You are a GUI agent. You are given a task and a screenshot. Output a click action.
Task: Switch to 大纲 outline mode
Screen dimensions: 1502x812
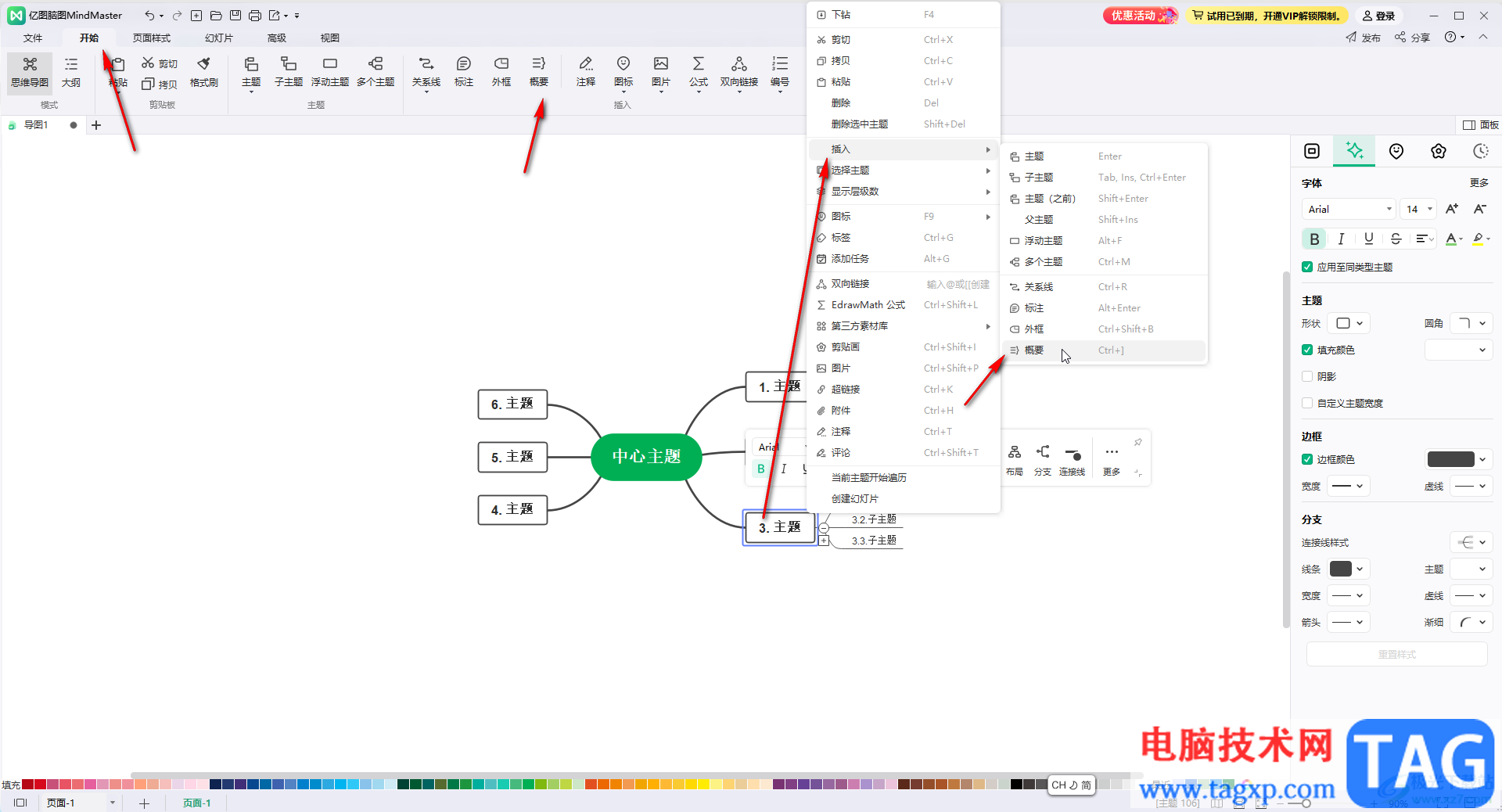coord(71,71)
